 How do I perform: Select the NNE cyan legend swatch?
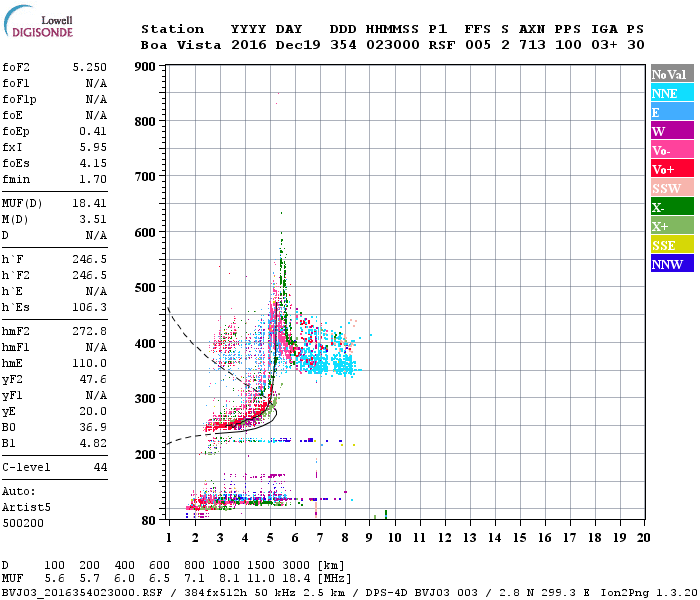tap(672, 92)
